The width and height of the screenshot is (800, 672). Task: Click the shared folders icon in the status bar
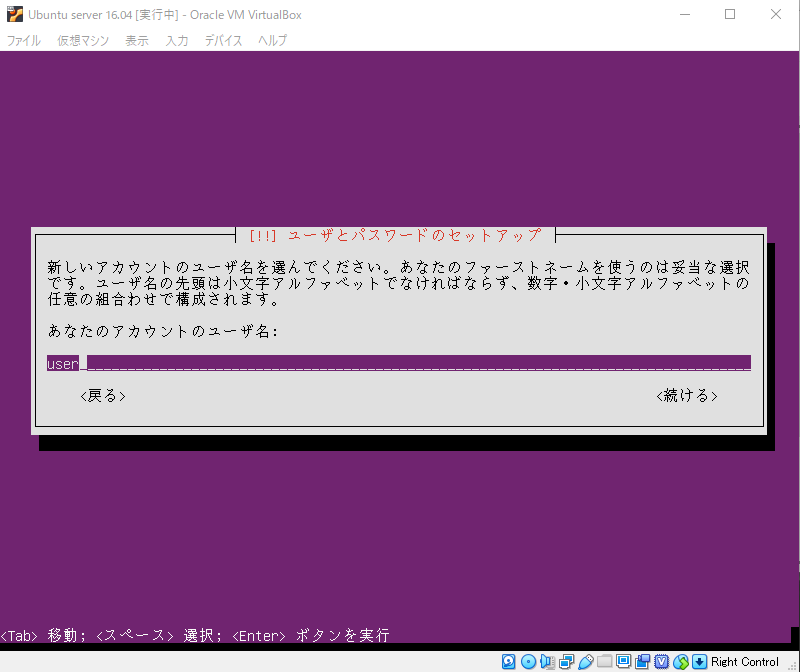pos(604,662)
